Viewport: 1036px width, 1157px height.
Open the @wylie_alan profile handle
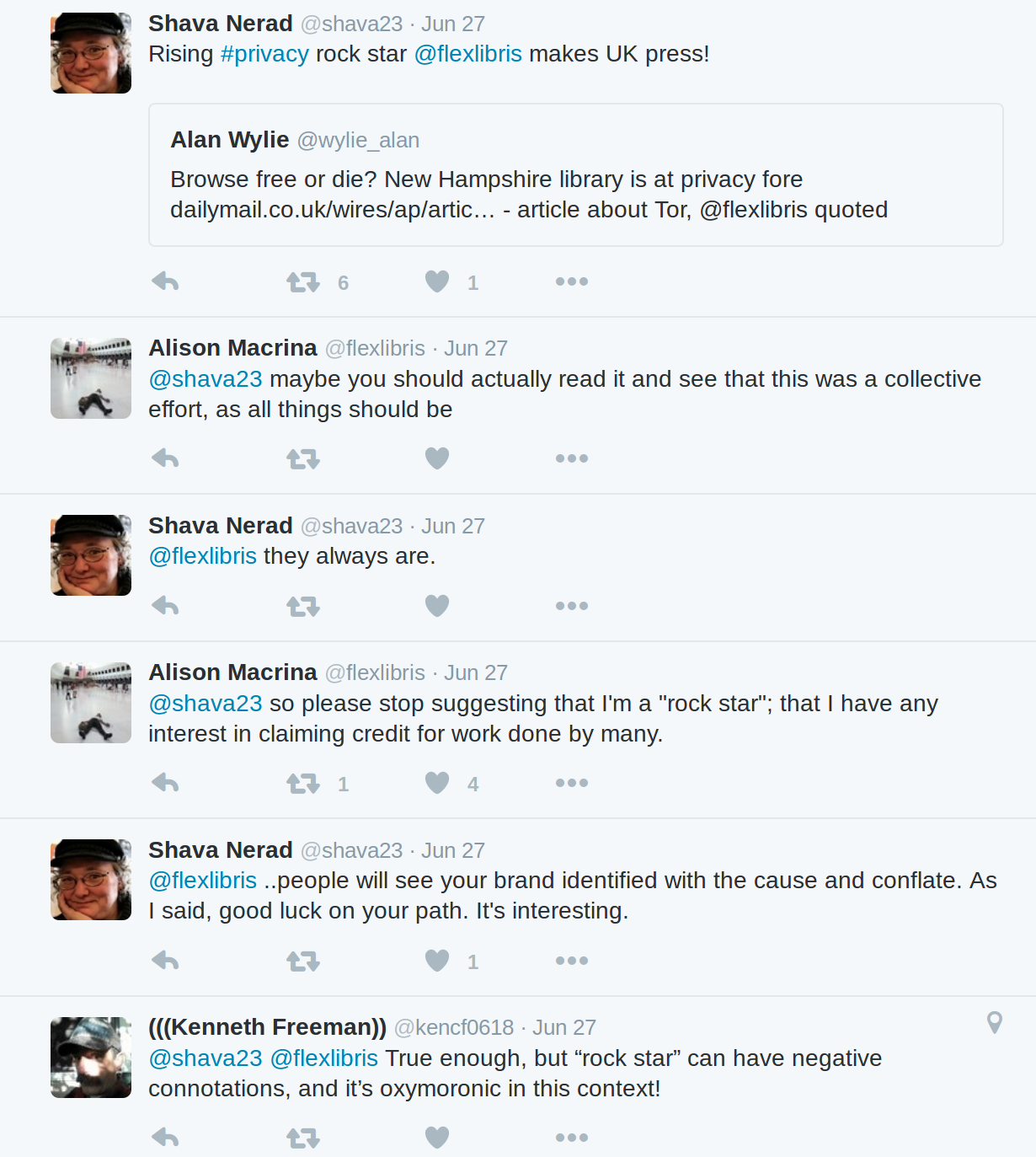(358, 140)
